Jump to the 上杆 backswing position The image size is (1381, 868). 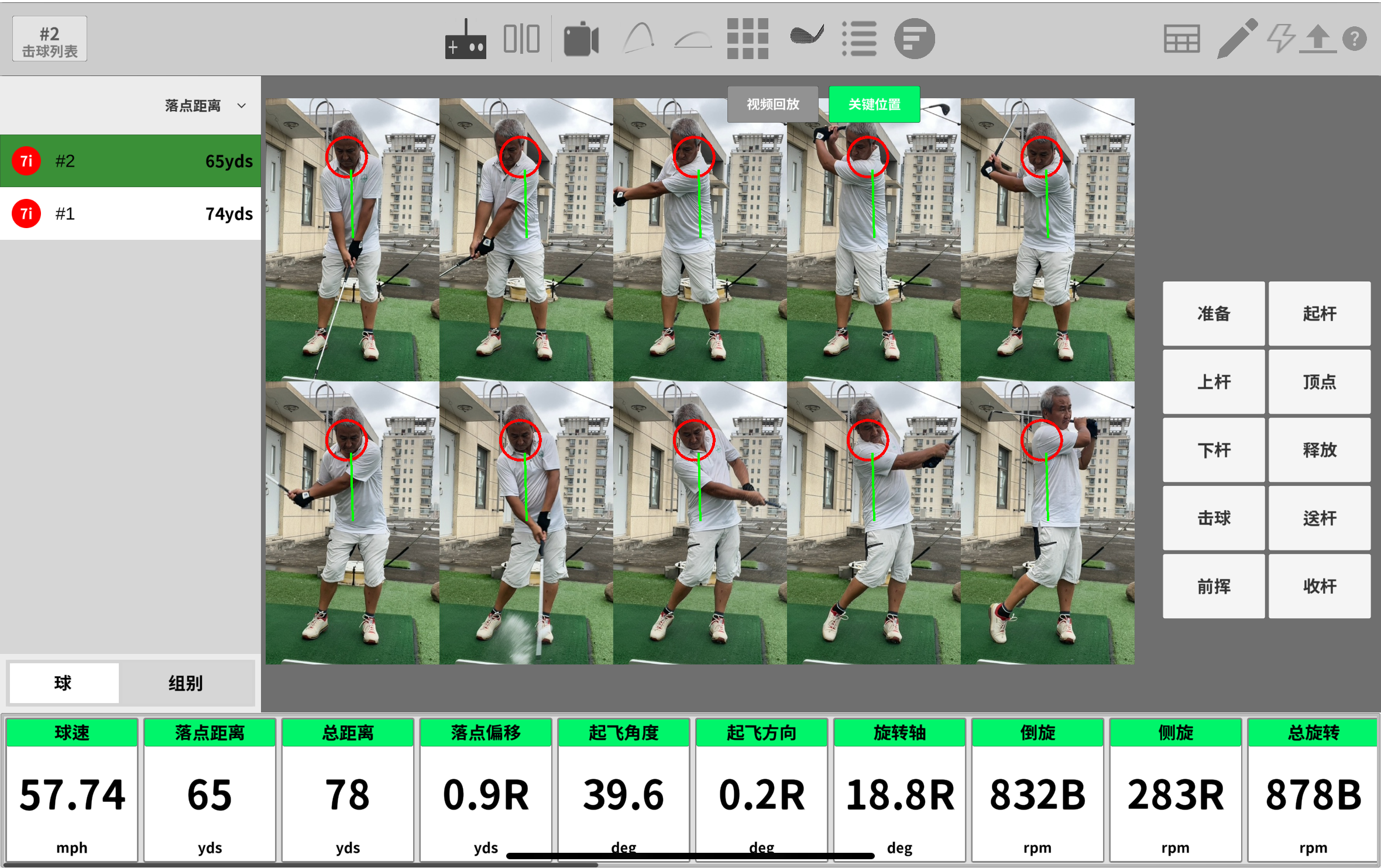[1214, 382]
